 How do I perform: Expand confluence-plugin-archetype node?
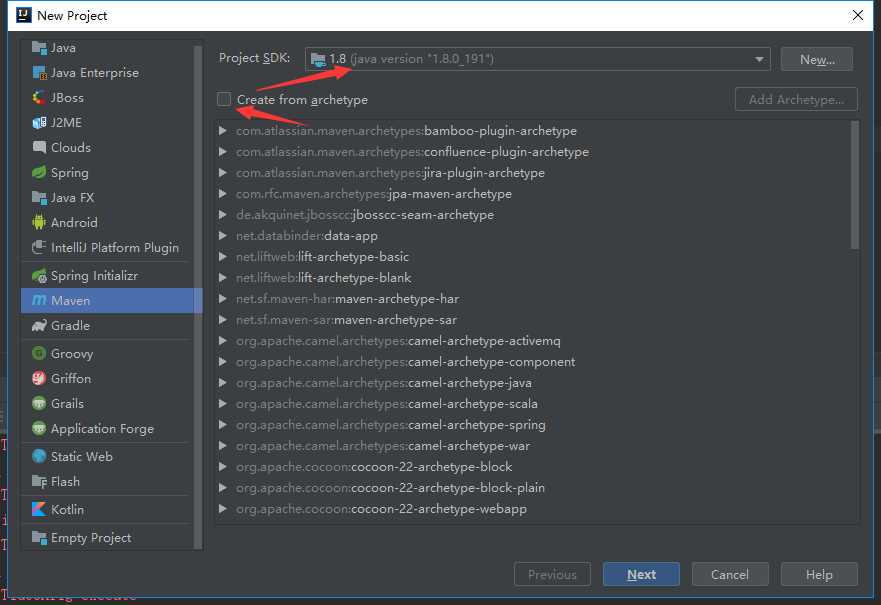click(222, 152)
